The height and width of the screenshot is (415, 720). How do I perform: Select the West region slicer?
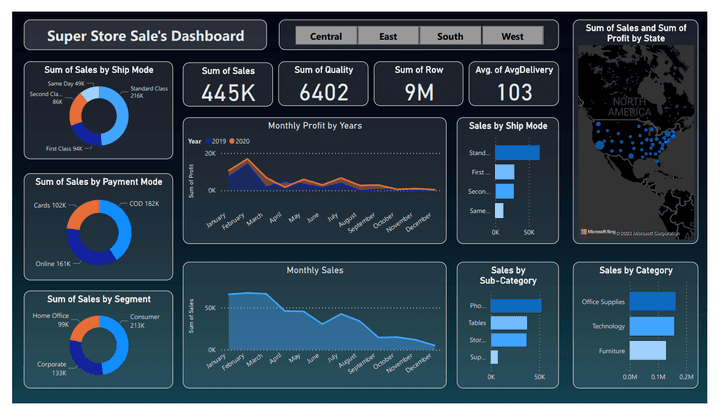[512, 36]
